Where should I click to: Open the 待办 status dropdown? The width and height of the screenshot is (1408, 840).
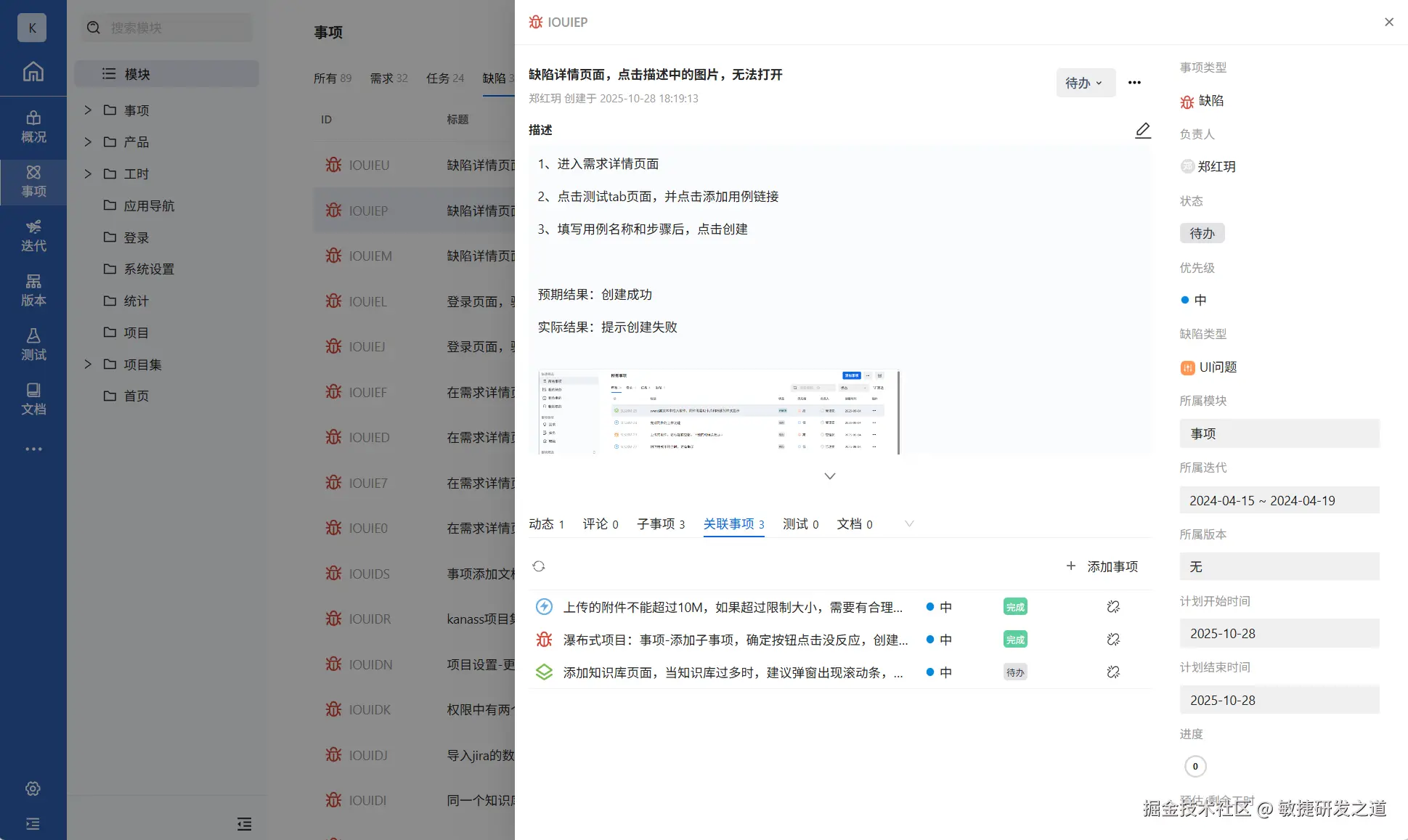(1085, 83)
